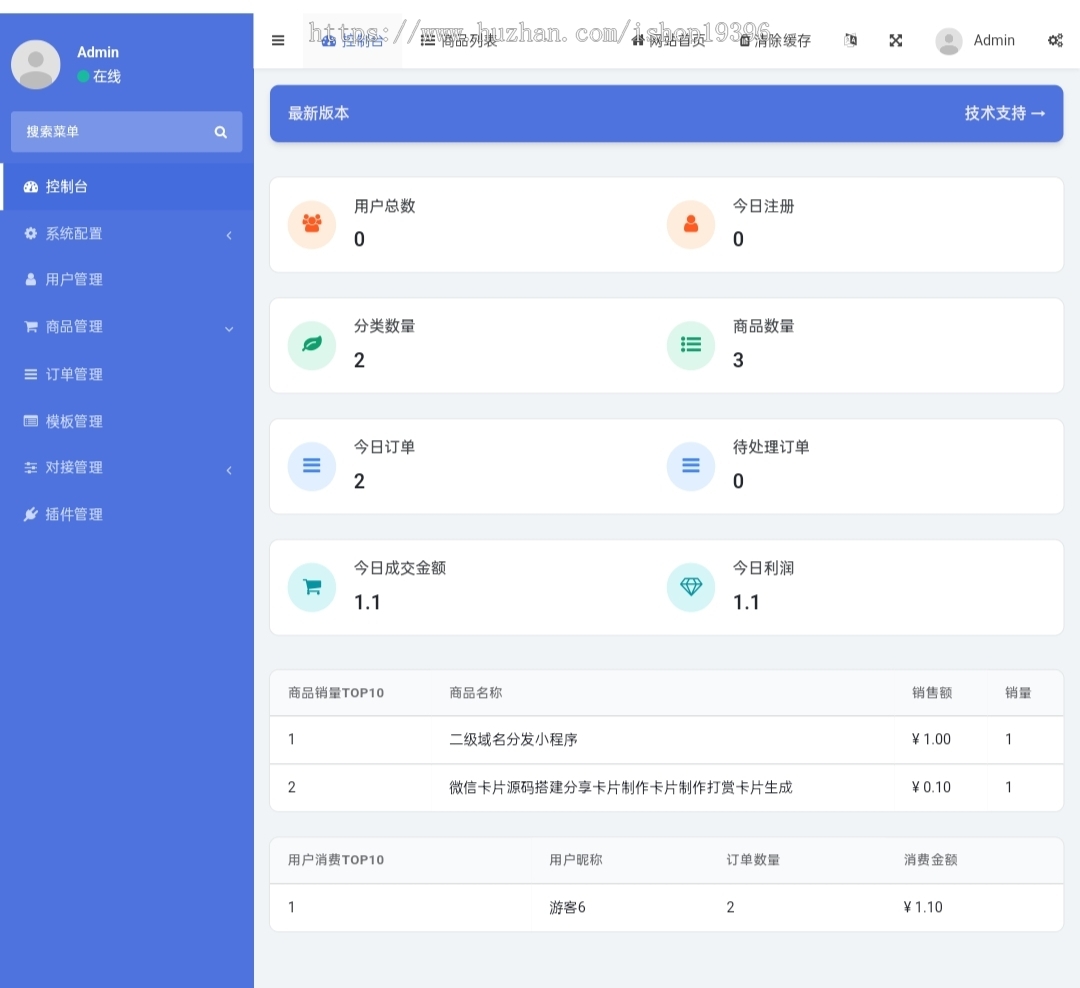
Task: Open the 控制台 tab in the top bar
Action: (353, 41)
